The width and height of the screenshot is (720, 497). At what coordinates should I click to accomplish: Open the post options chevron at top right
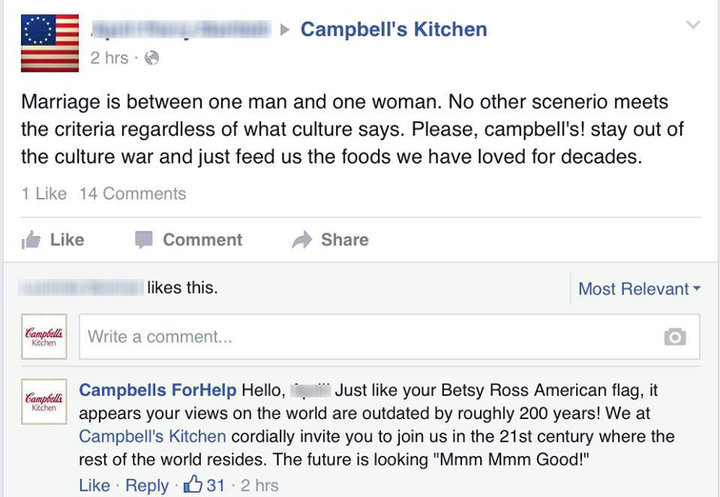[x=693, y=26]
